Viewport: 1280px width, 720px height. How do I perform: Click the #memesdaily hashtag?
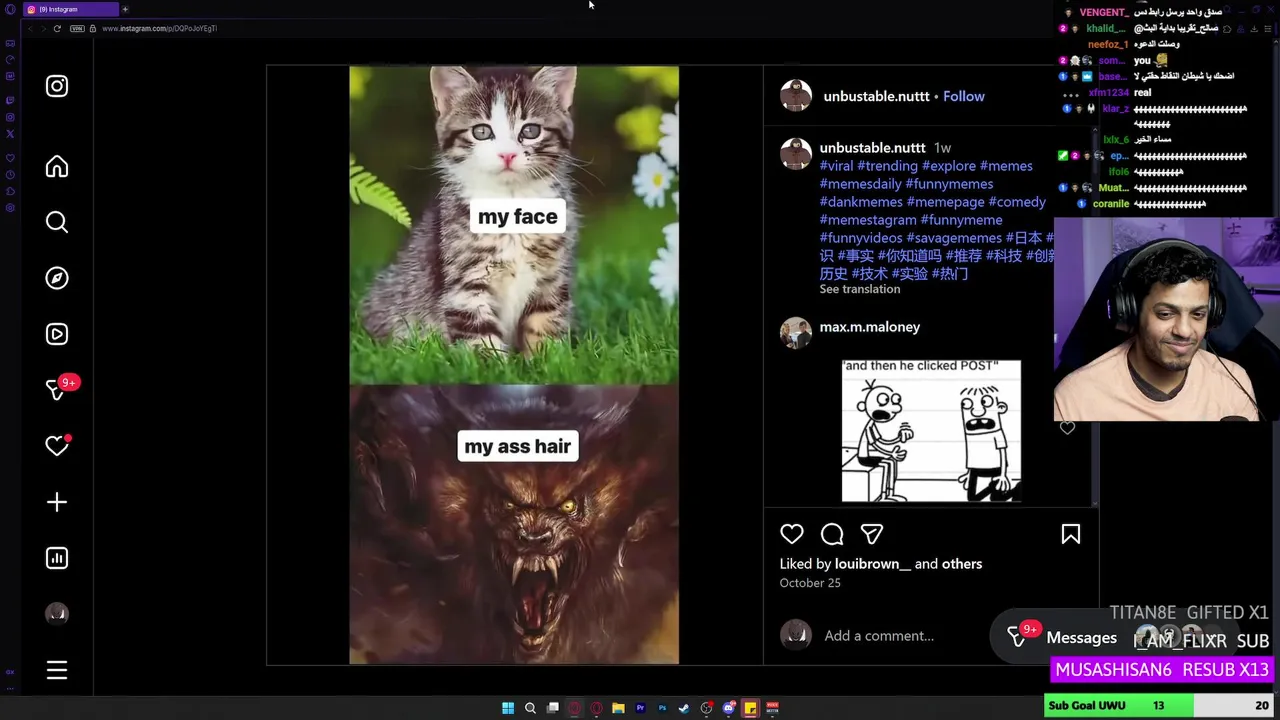[861, 184]
